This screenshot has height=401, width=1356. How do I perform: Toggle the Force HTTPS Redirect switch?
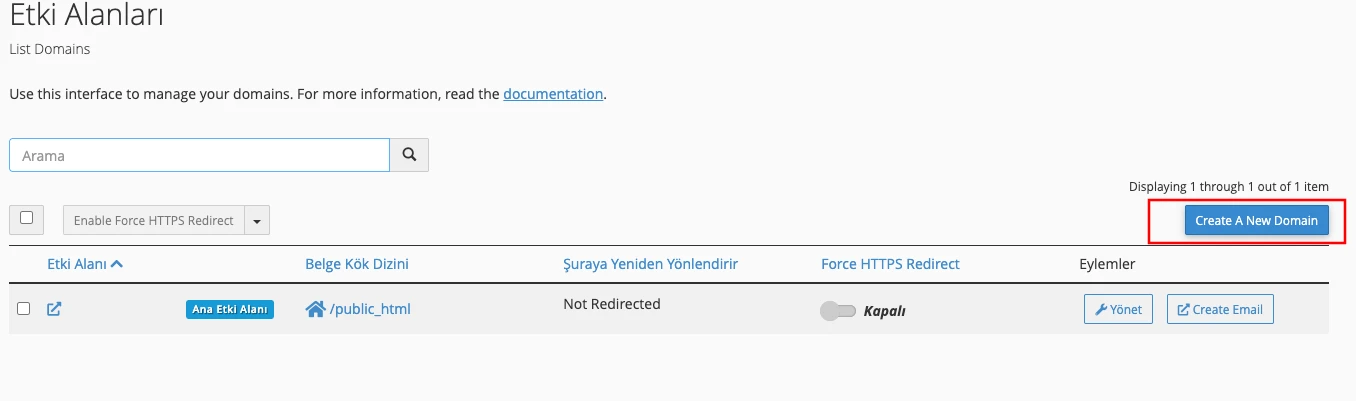[x=837, y=311]
